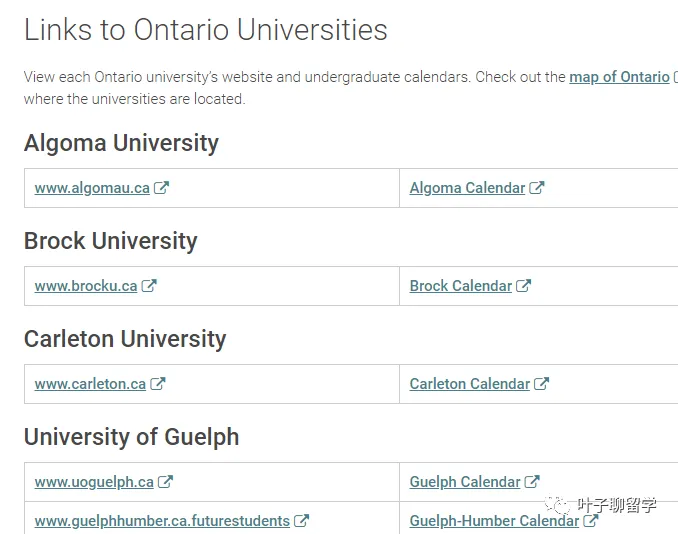Click external-link icon beside www.algomau.ca
The height and width of the screenshot is (534, 678).
(x=161, y=188)
